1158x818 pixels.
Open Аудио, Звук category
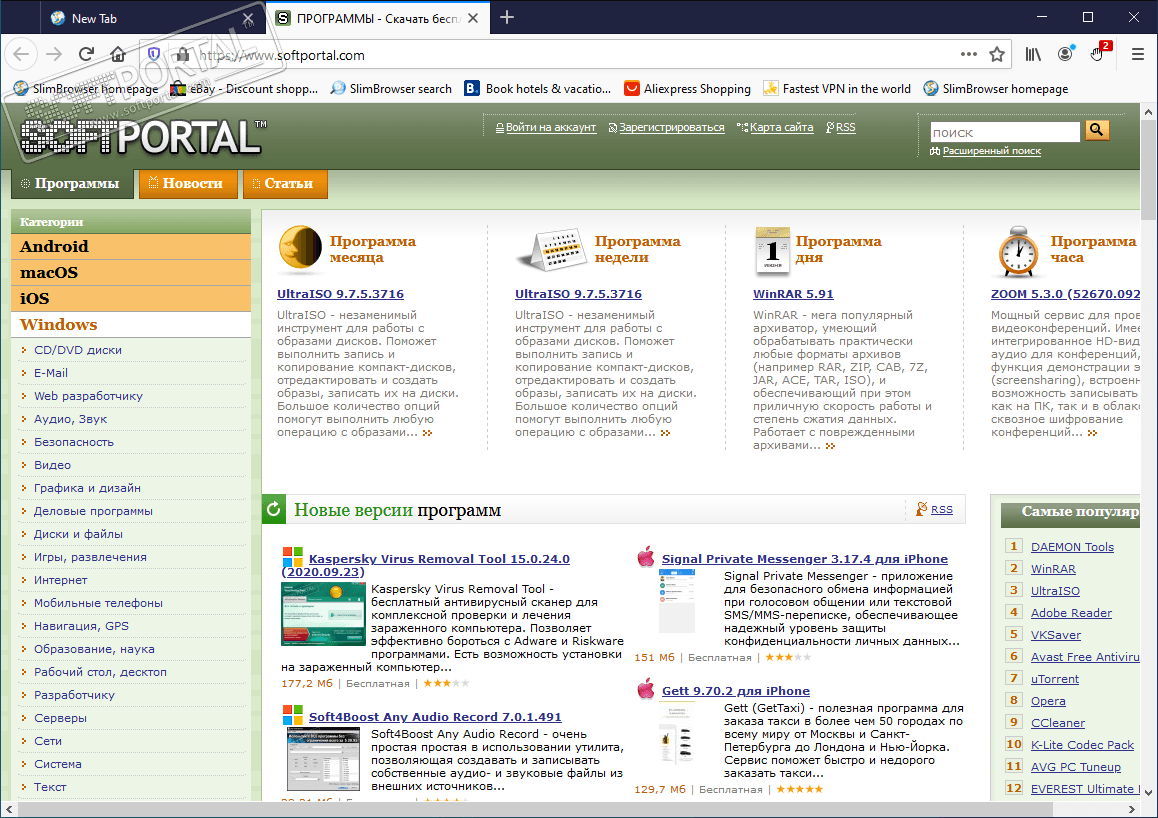click(x=70, y=419)
